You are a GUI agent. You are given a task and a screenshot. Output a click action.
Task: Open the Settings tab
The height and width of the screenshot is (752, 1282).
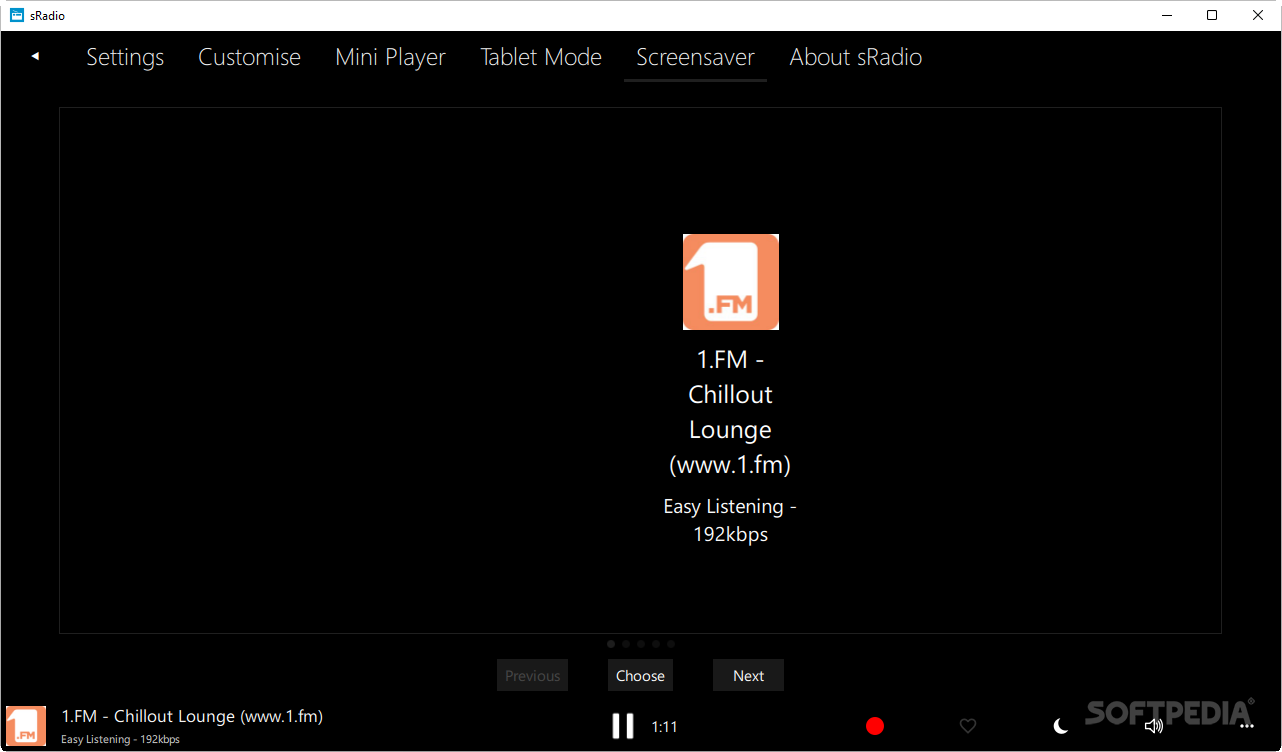pyautogui.click(x=125, y=57)
